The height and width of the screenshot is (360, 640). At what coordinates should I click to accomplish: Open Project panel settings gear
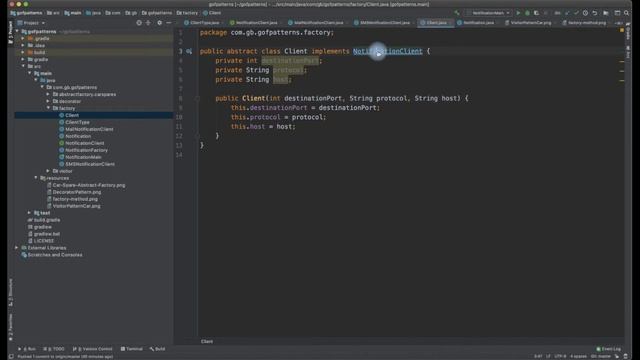pos(160,23)
